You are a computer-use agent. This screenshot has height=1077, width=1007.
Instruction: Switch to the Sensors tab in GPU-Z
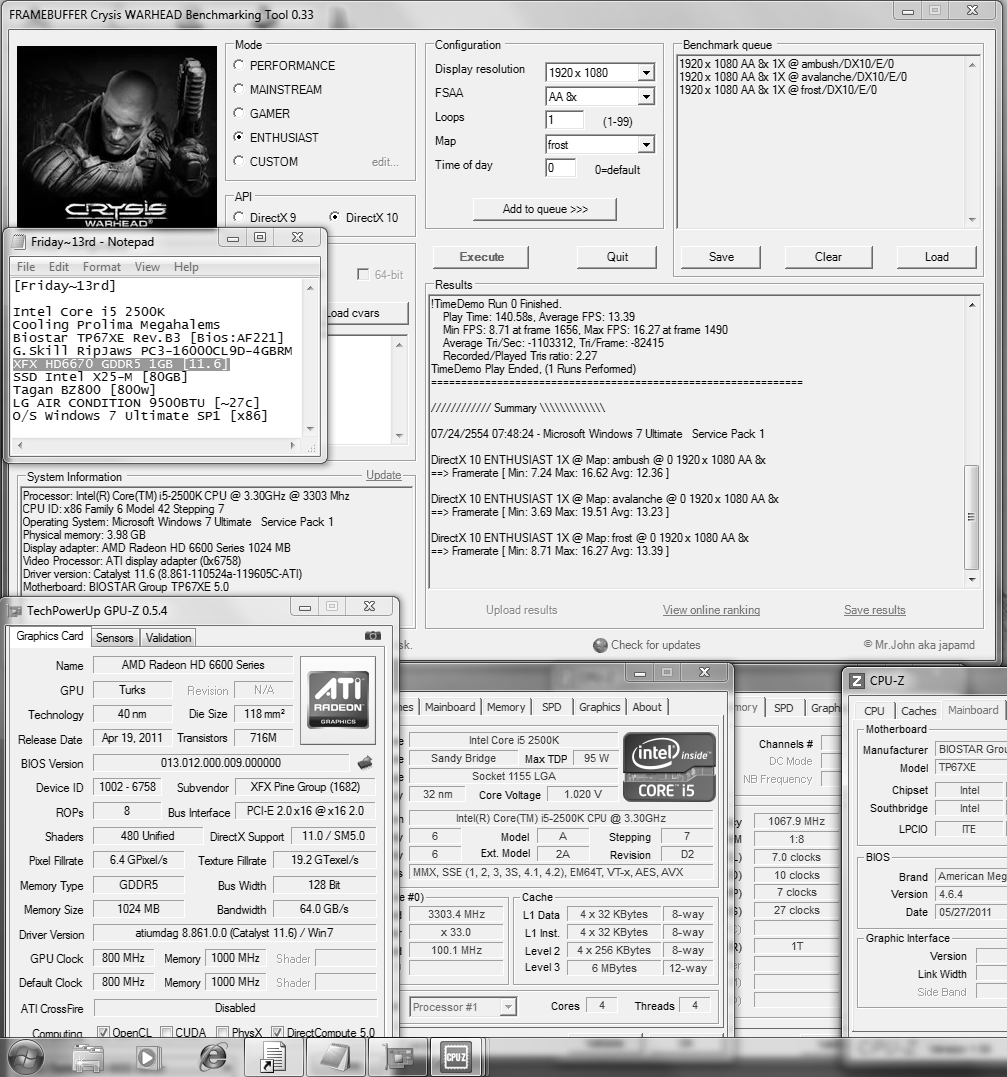pyautogui.click(x=115, y=637)
